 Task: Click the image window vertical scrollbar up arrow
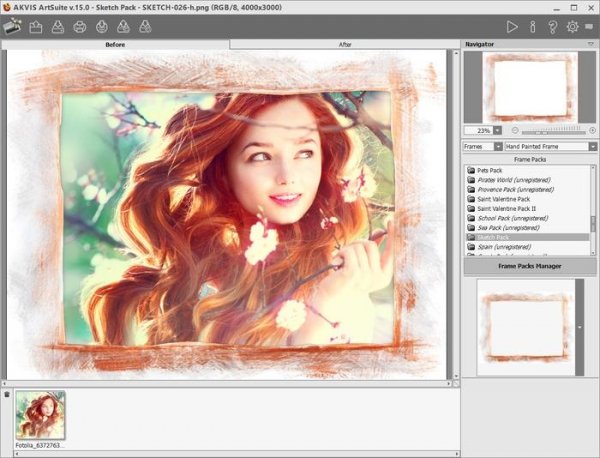[x=455, y=53]
